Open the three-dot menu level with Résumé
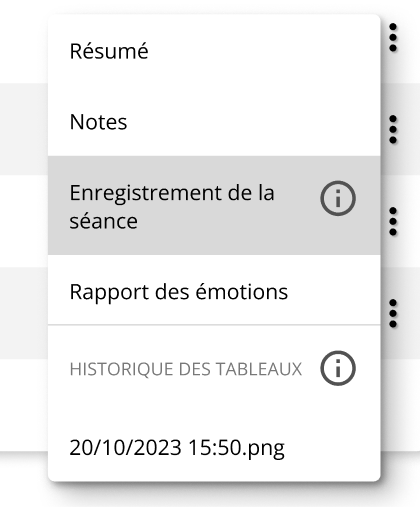This screenshot has height=507, width=420. coord(393,37)
